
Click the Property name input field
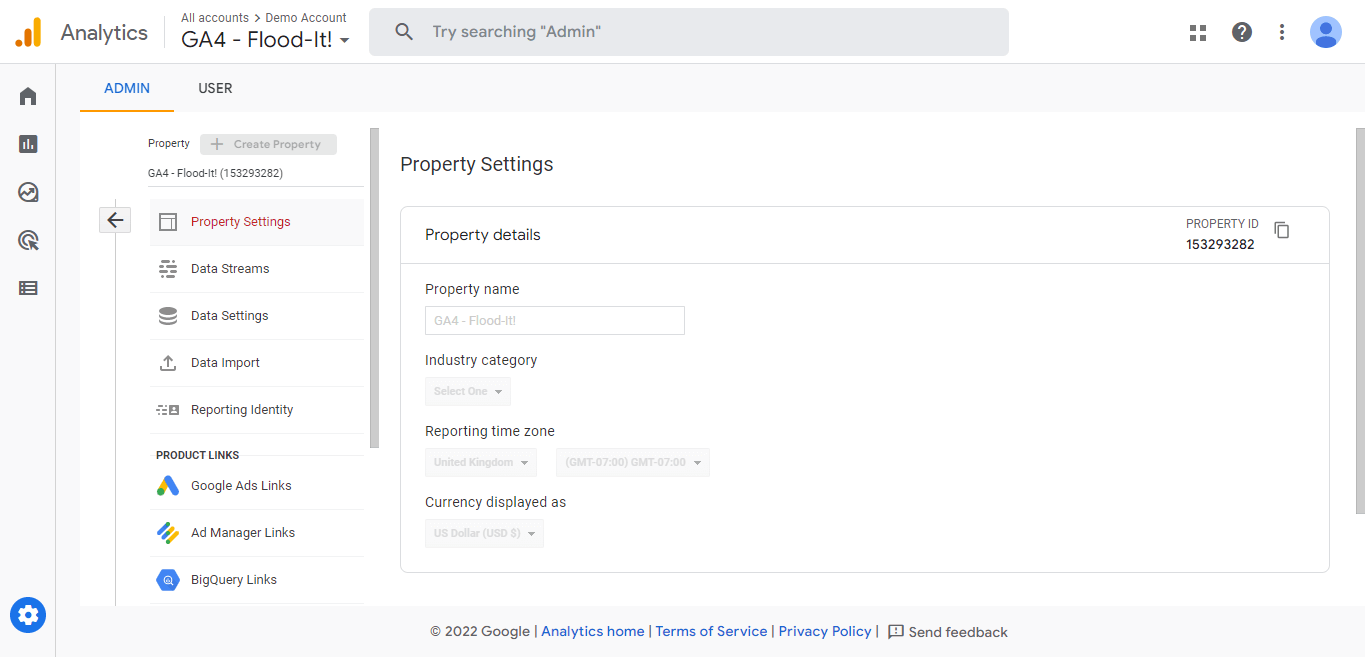coord(555,320)
